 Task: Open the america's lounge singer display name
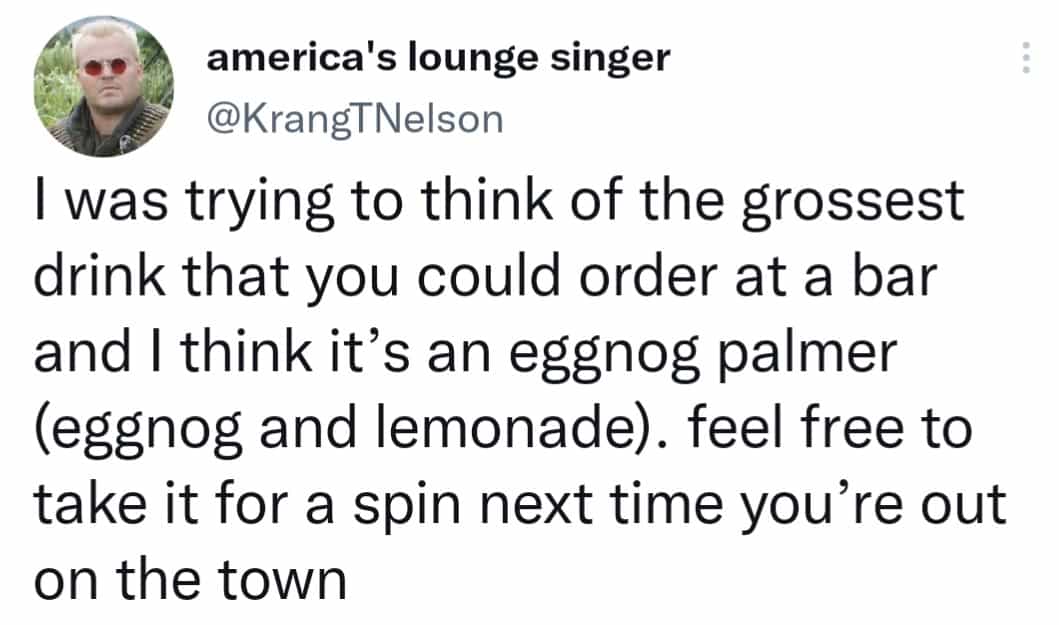[x=438, y=58]
